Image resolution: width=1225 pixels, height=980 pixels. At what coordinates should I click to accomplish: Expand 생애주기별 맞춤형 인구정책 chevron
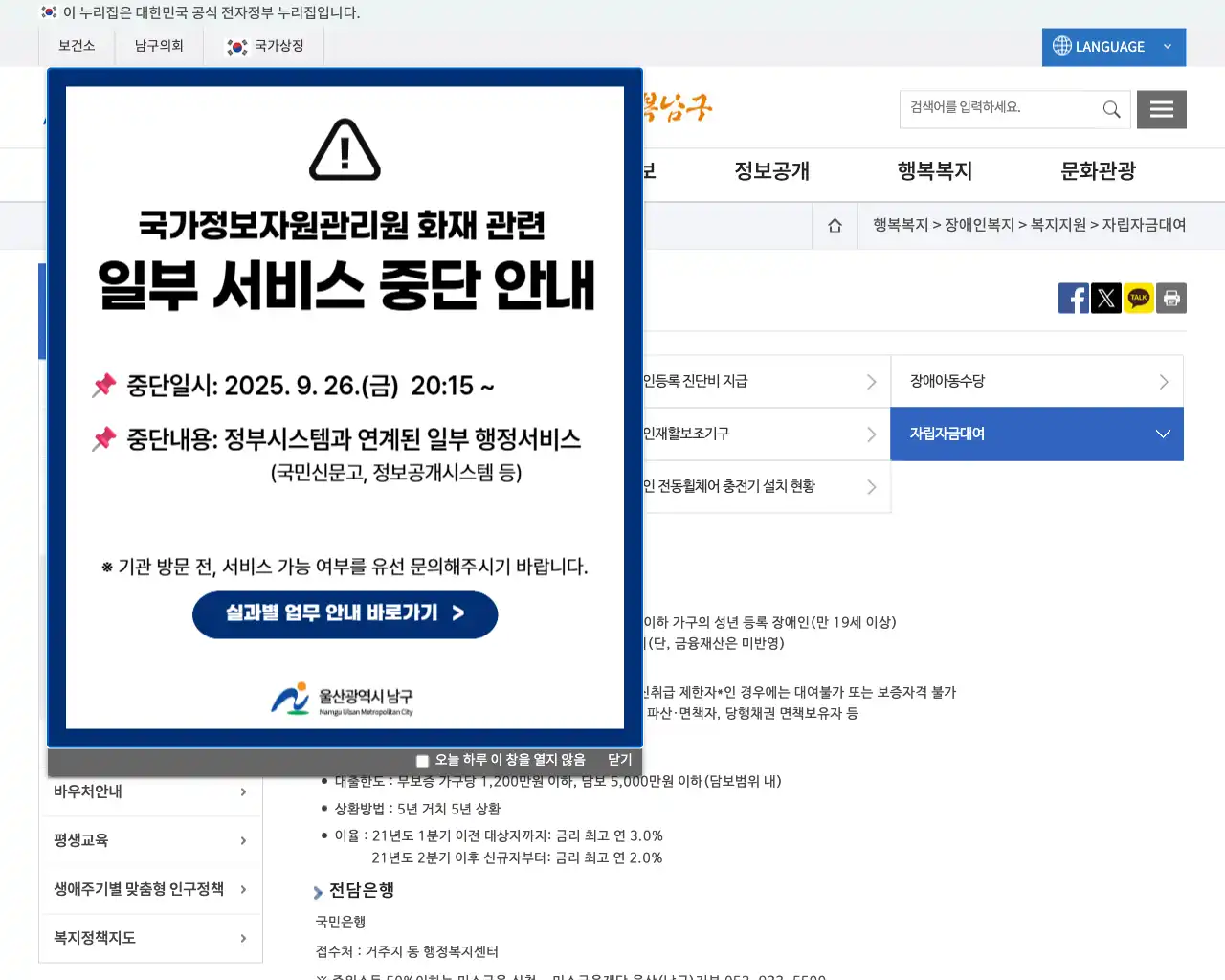coord(243,890)
